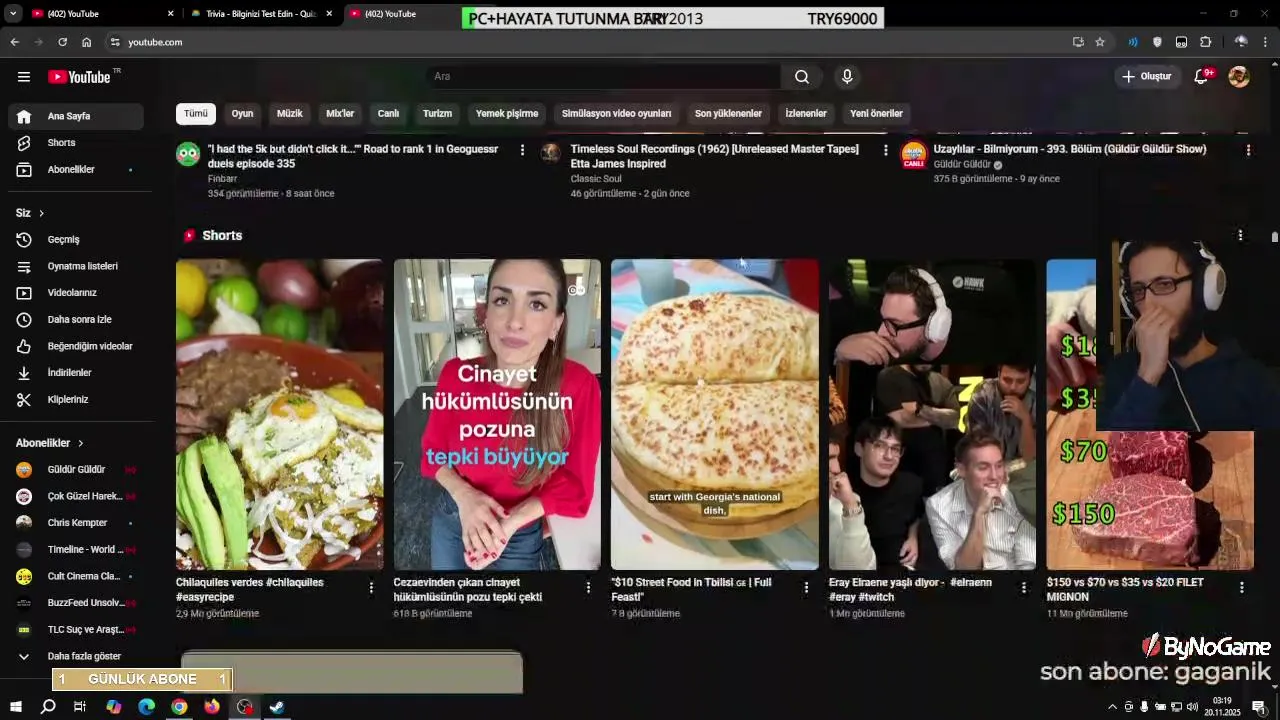Open options for Uzaylılar Bilmiyorum video

(x=1248, y=150)
